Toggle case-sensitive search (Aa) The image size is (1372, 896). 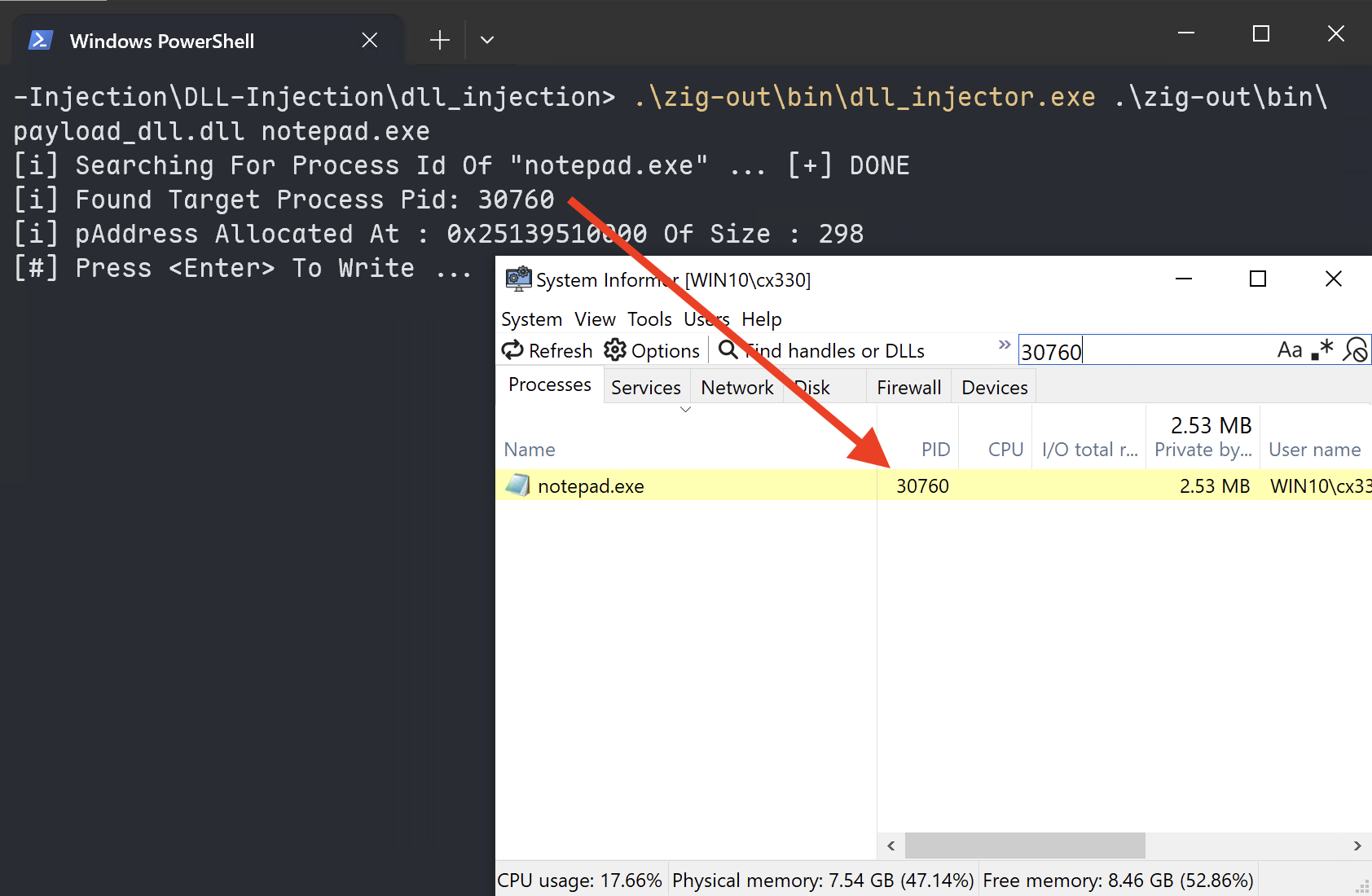pos(1290,350)
